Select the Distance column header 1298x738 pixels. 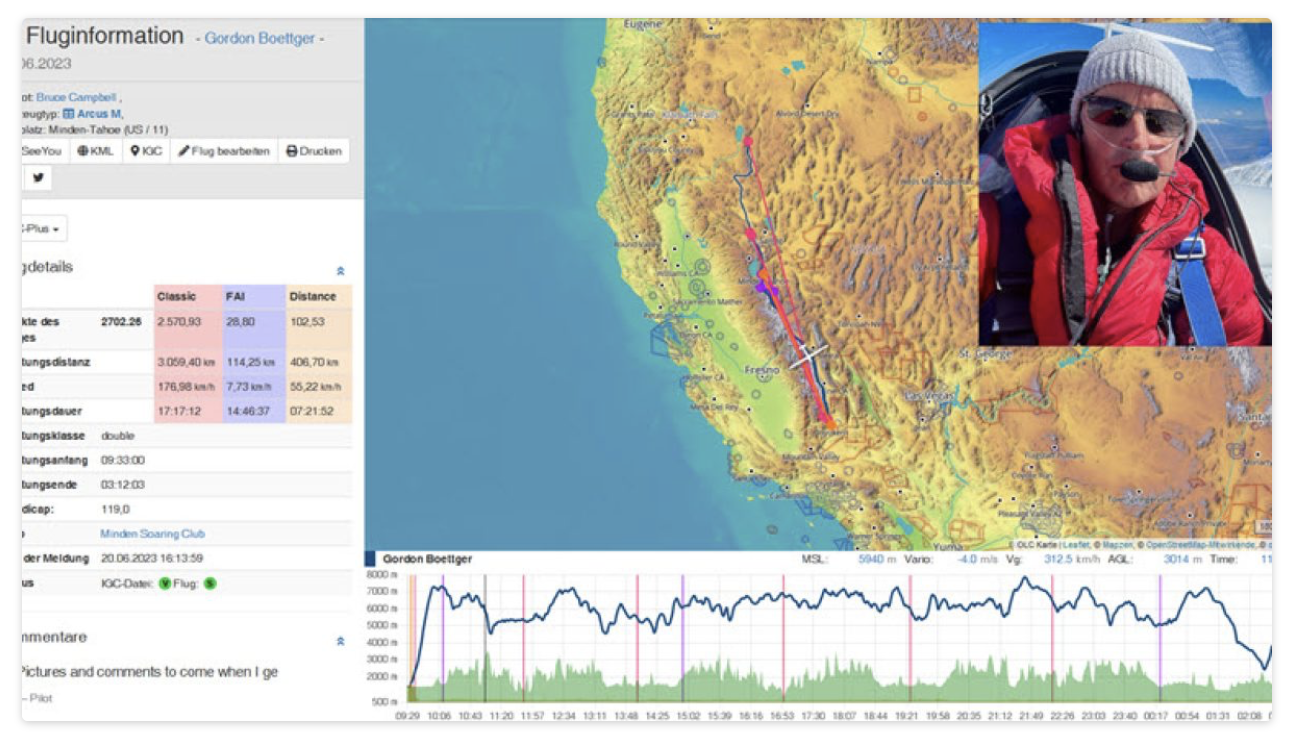[x=319, y=297]
